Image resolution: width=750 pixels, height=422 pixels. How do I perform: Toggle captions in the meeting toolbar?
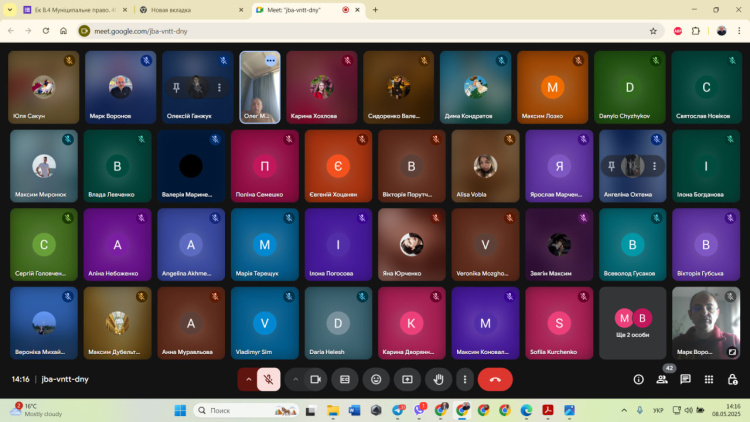coord(345,379)
